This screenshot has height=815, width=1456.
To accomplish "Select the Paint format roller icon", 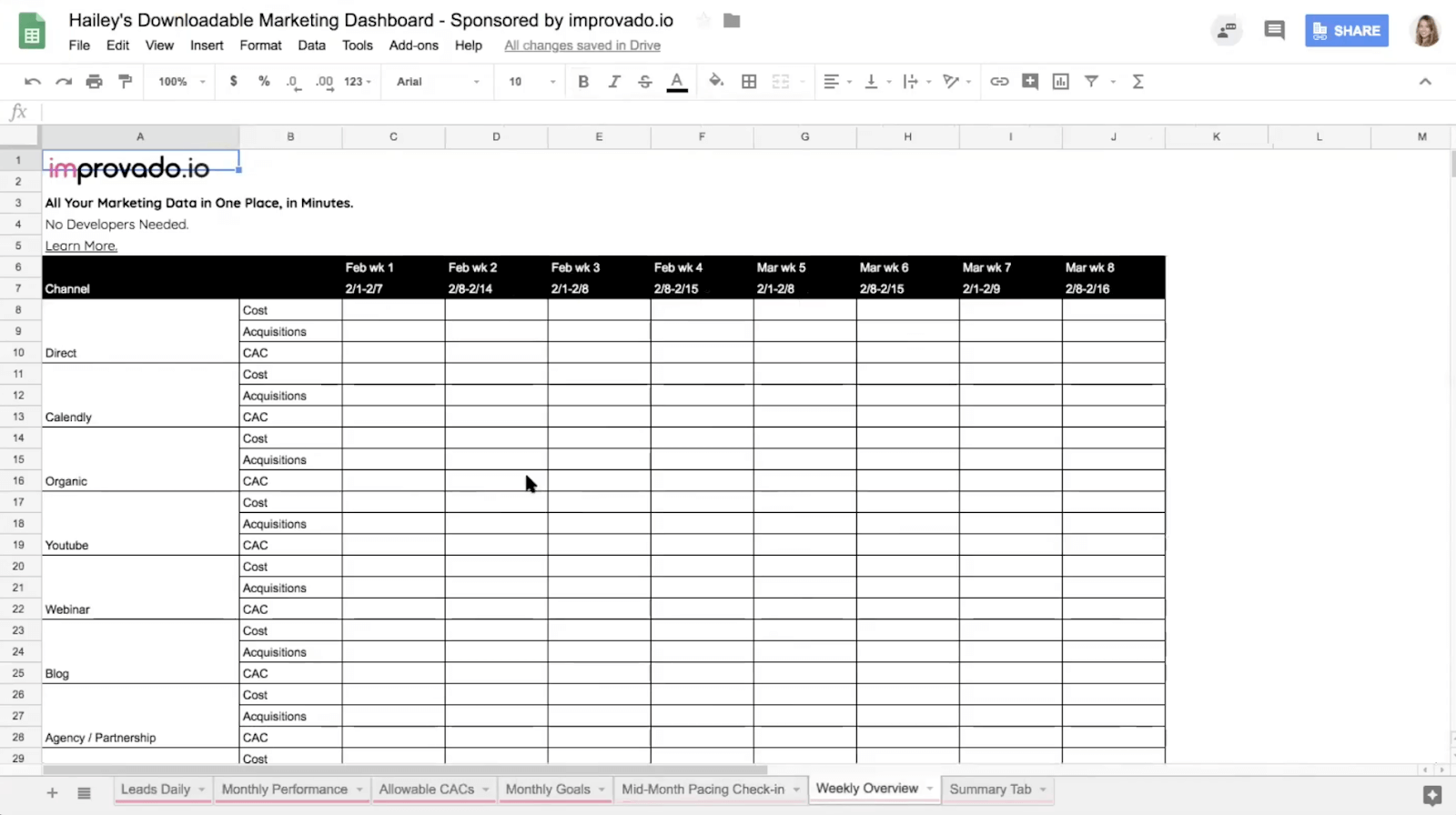I will 126,82.
